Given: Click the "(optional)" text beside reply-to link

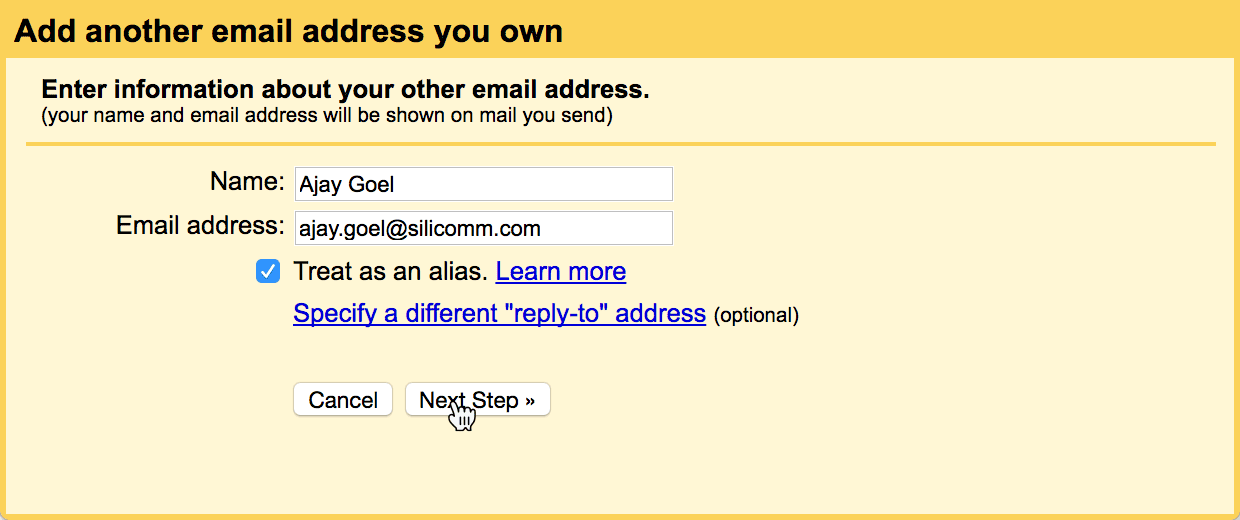Looking at the screenshot, I should pos(756,316).
